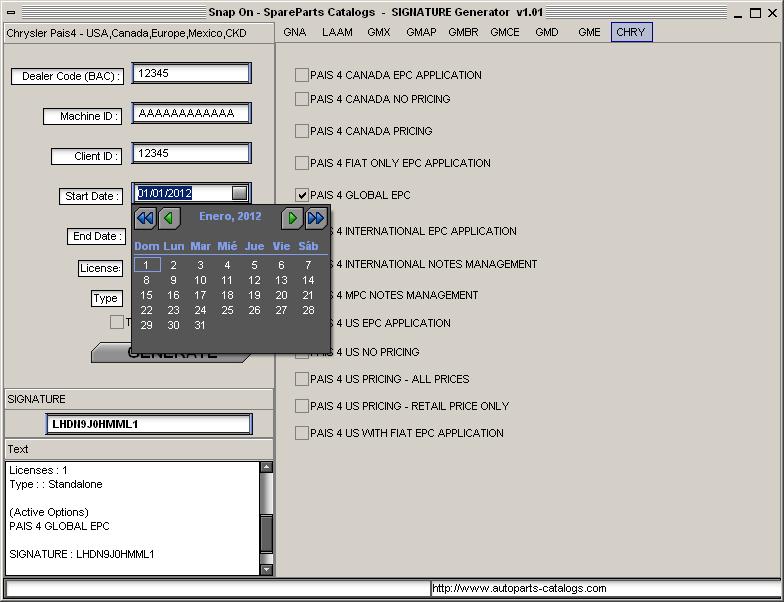784x602 pixels.
Task: Check PAIS 4 US PRICING - RETAIL PRICE ONLY
Action: tap(302, 406)
